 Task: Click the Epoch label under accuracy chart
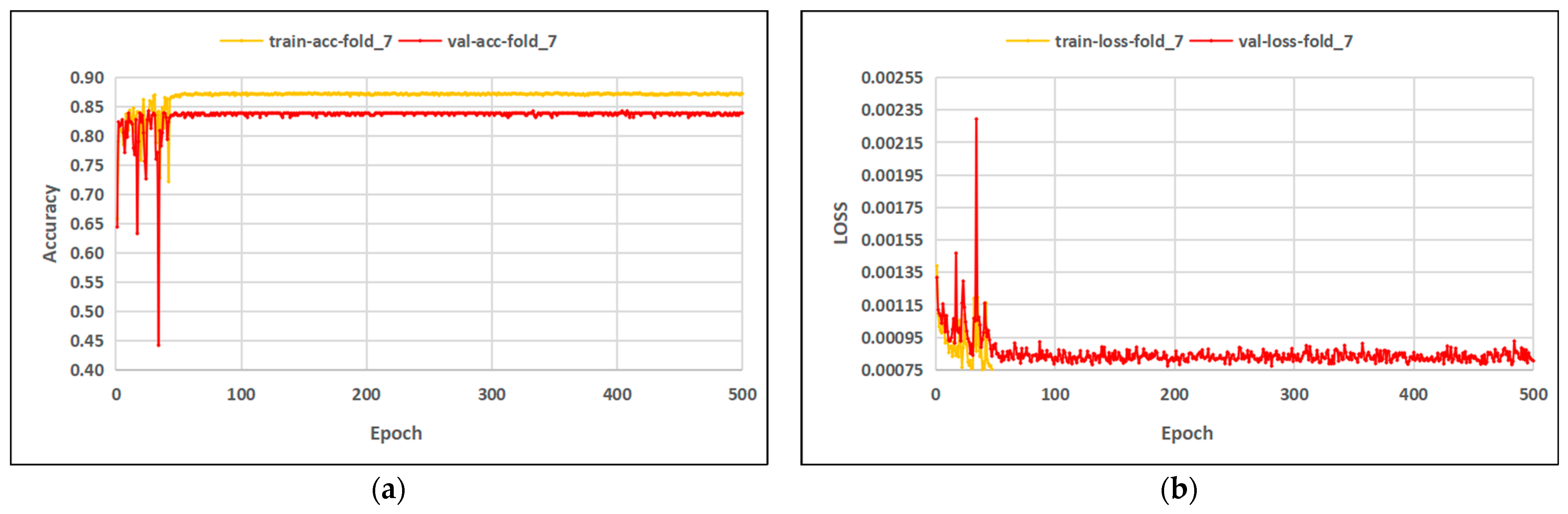point(396,433)
